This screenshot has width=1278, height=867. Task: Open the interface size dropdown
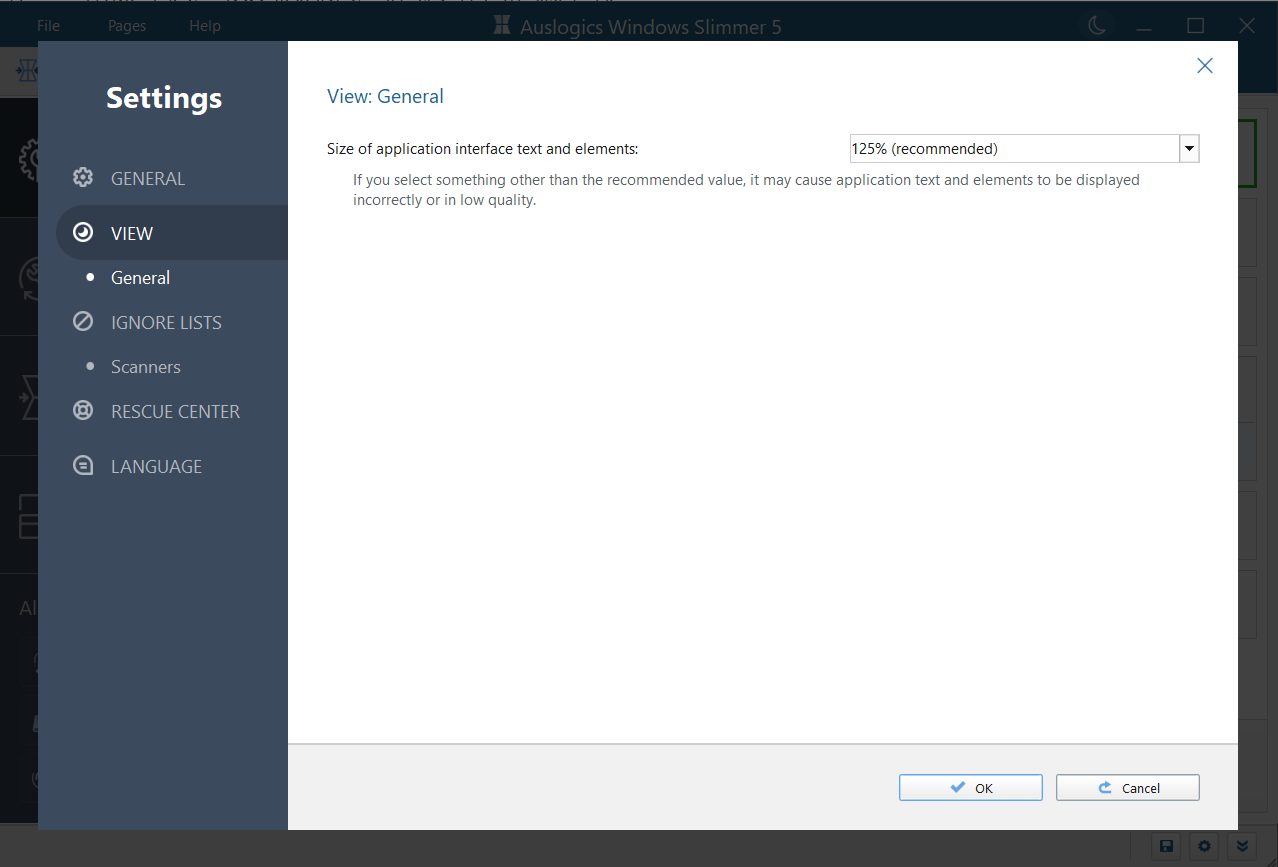(1189, 148)
